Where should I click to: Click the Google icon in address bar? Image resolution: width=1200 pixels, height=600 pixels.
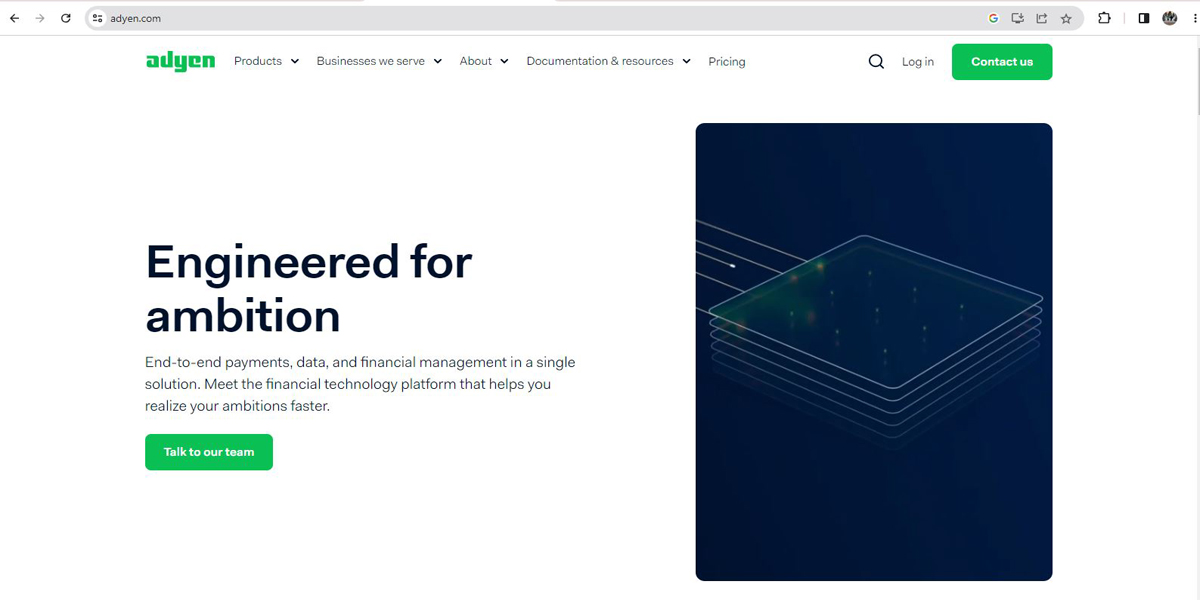point(993,18)
